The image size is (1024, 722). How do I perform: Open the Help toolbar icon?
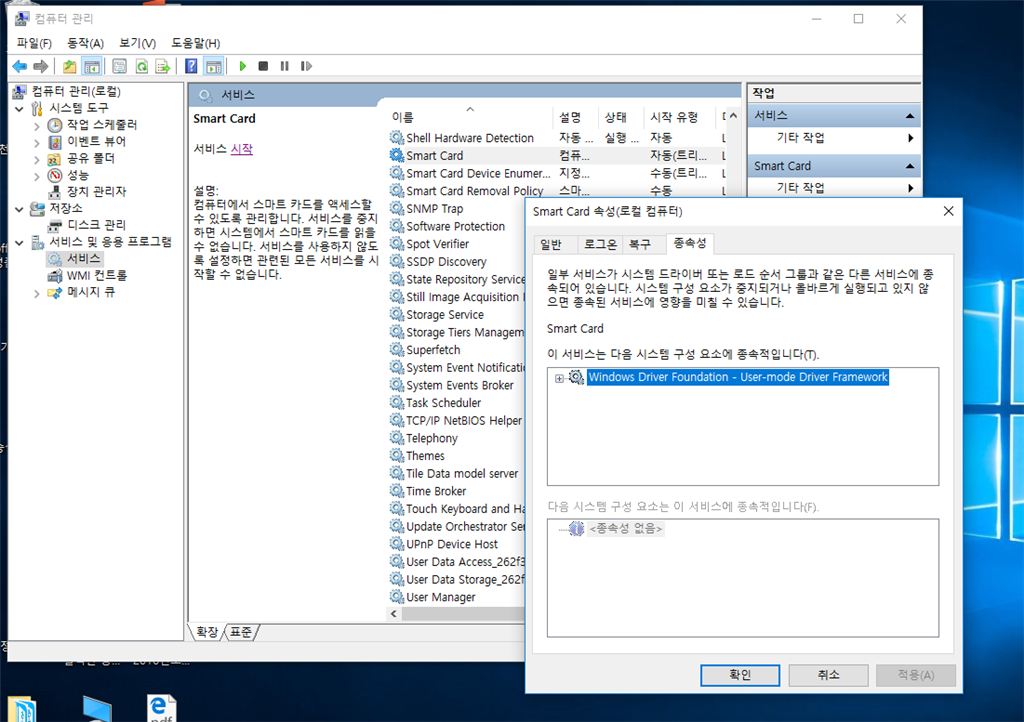point(191,66)
